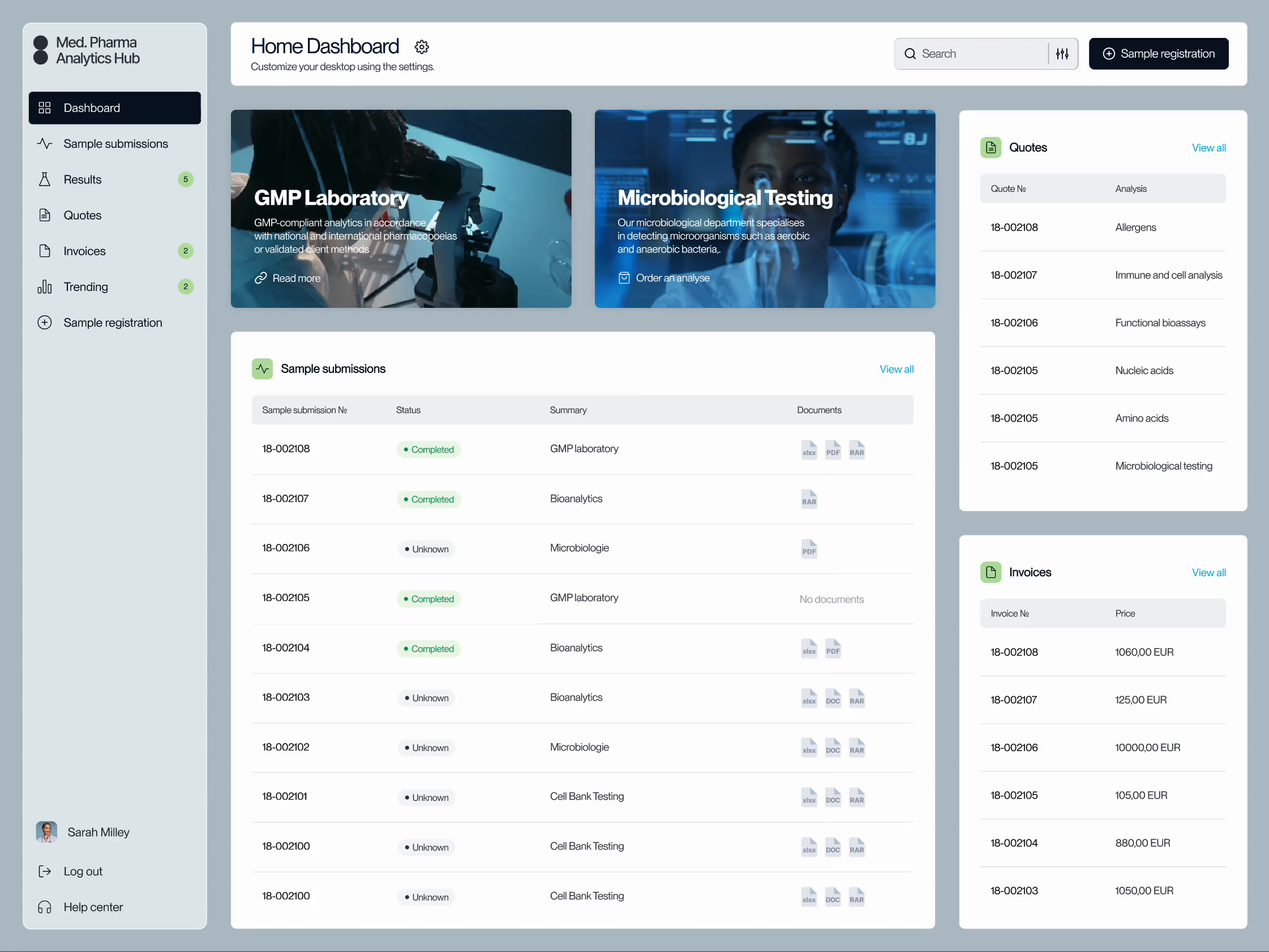Click Sarah Milley's profile avatar
Screen dimensions: 1269x952
click(46, 832)
